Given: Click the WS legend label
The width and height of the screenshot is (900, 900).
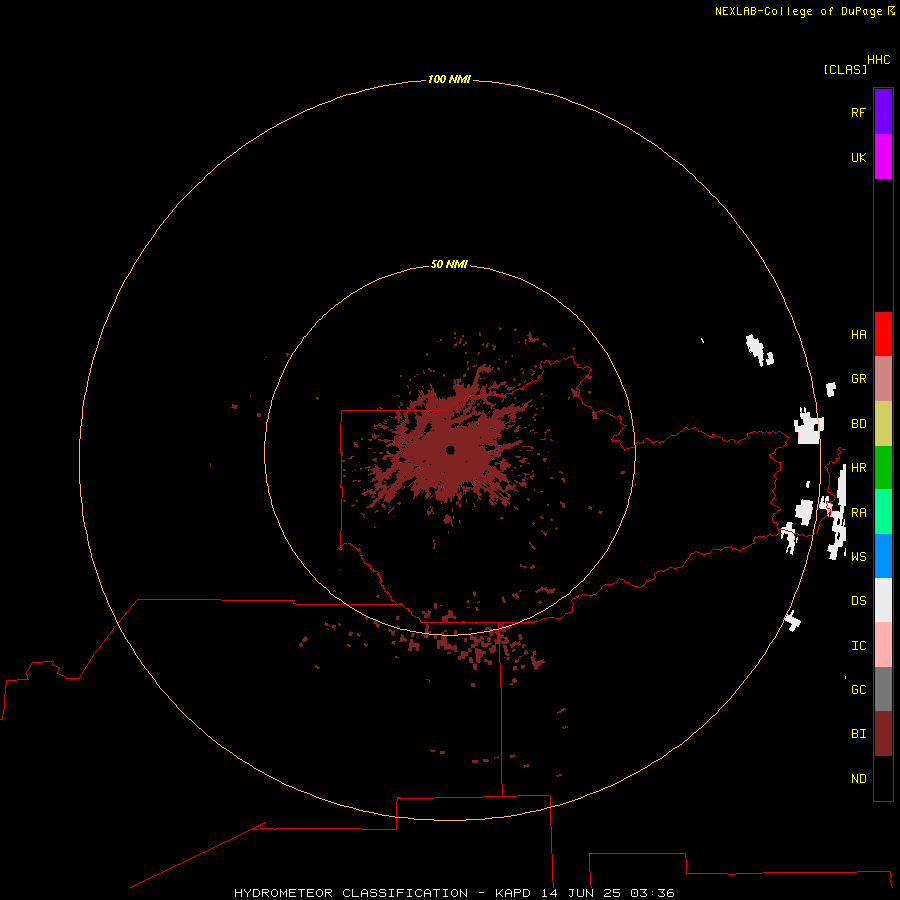Looking at the screenshot, I should [858, 556].
